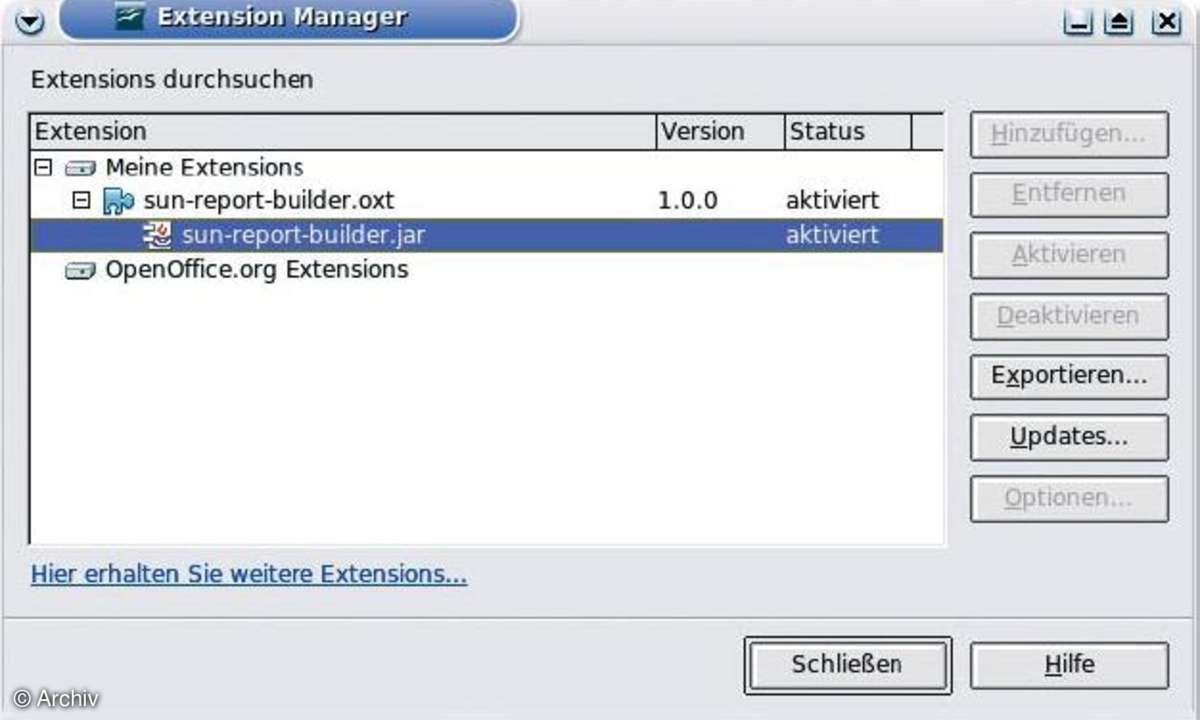Viewport: 1200px width, 720px height.
Task: Click the Extension Manager title bar app icon
Action: tap(130, 17)
